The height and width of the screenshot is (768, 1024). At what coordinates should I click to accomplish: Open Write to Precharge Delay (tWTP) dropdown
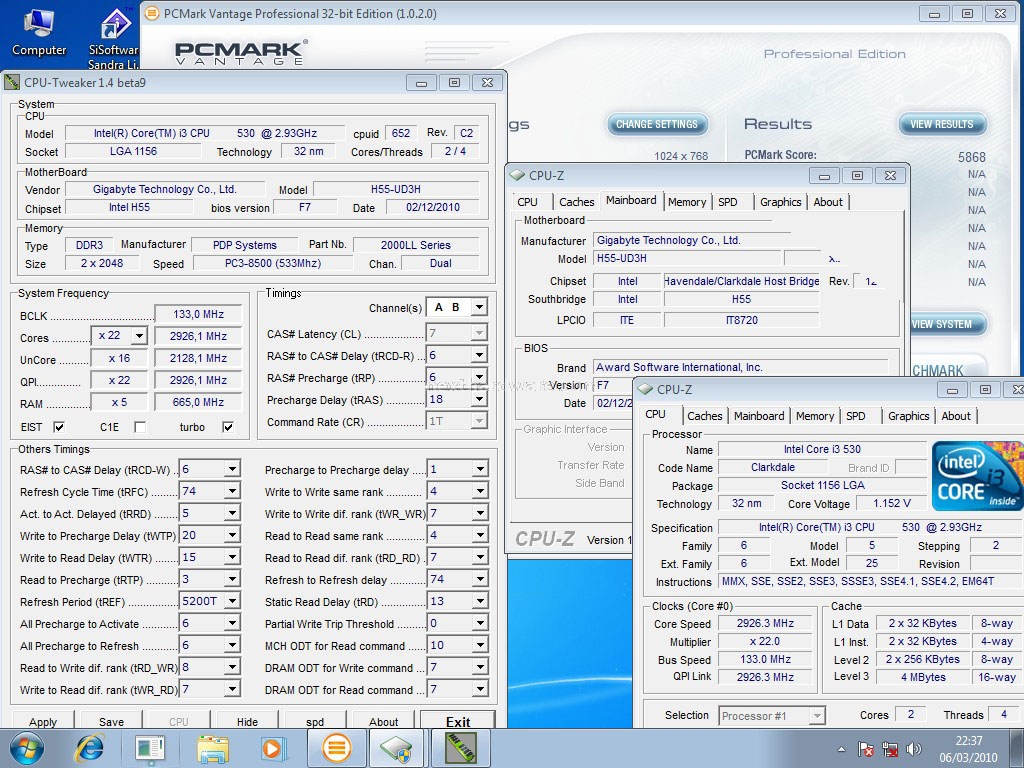tap(232, 536)
